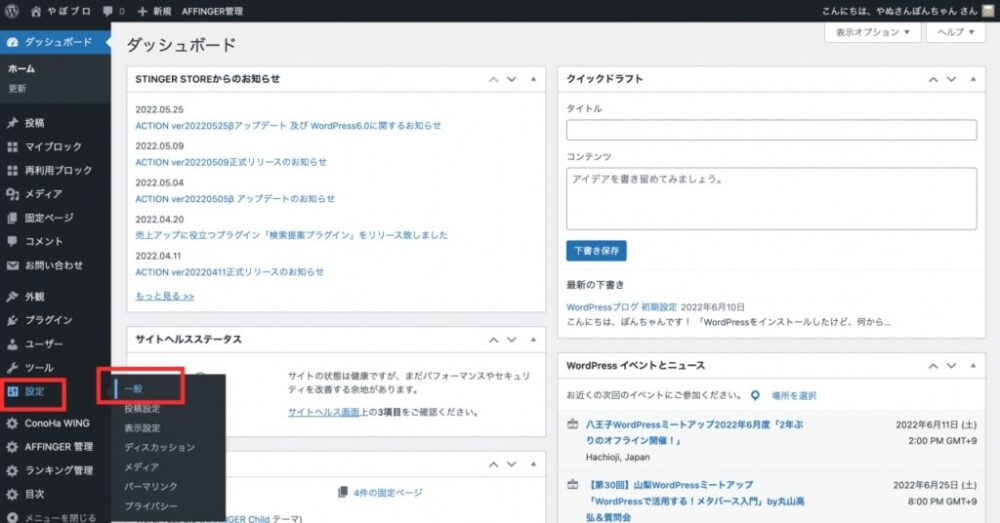Open the 4件の固定ページ link
The width and height of the screenshot is (1000, 523).
click(388, 492)
